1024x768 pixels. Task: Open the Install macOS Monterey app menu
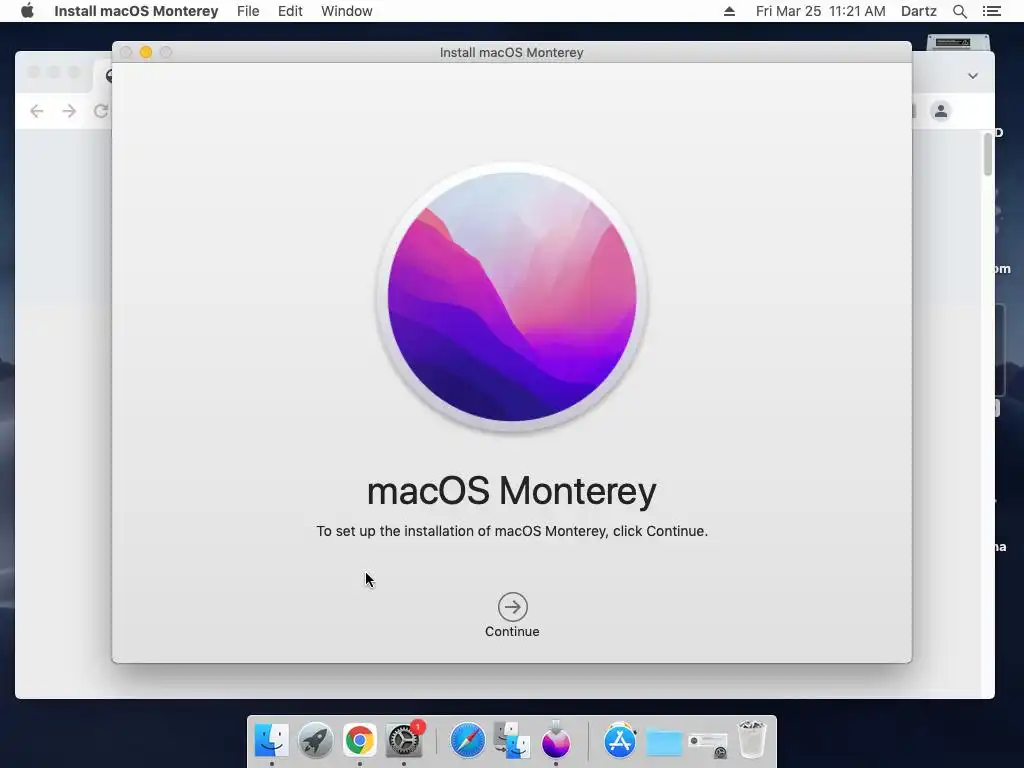click(136, 11)
